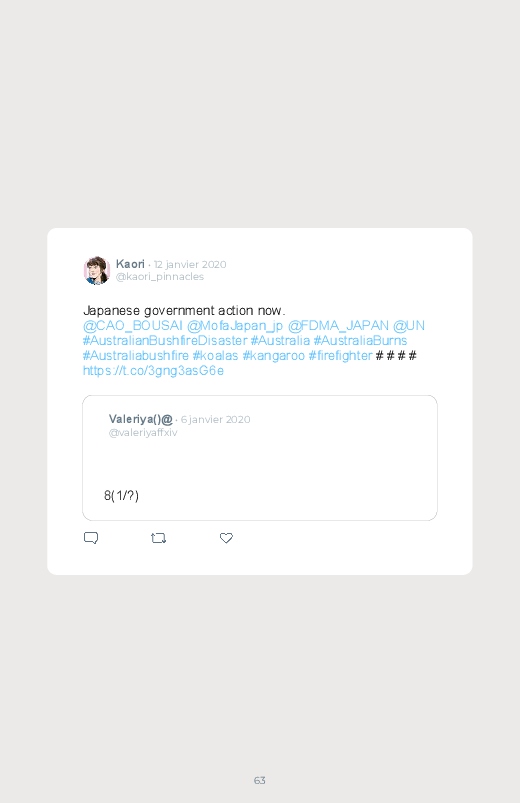Click the reply speech bubble icon
This screenshot has height=803, width=520.
[91, 538]
